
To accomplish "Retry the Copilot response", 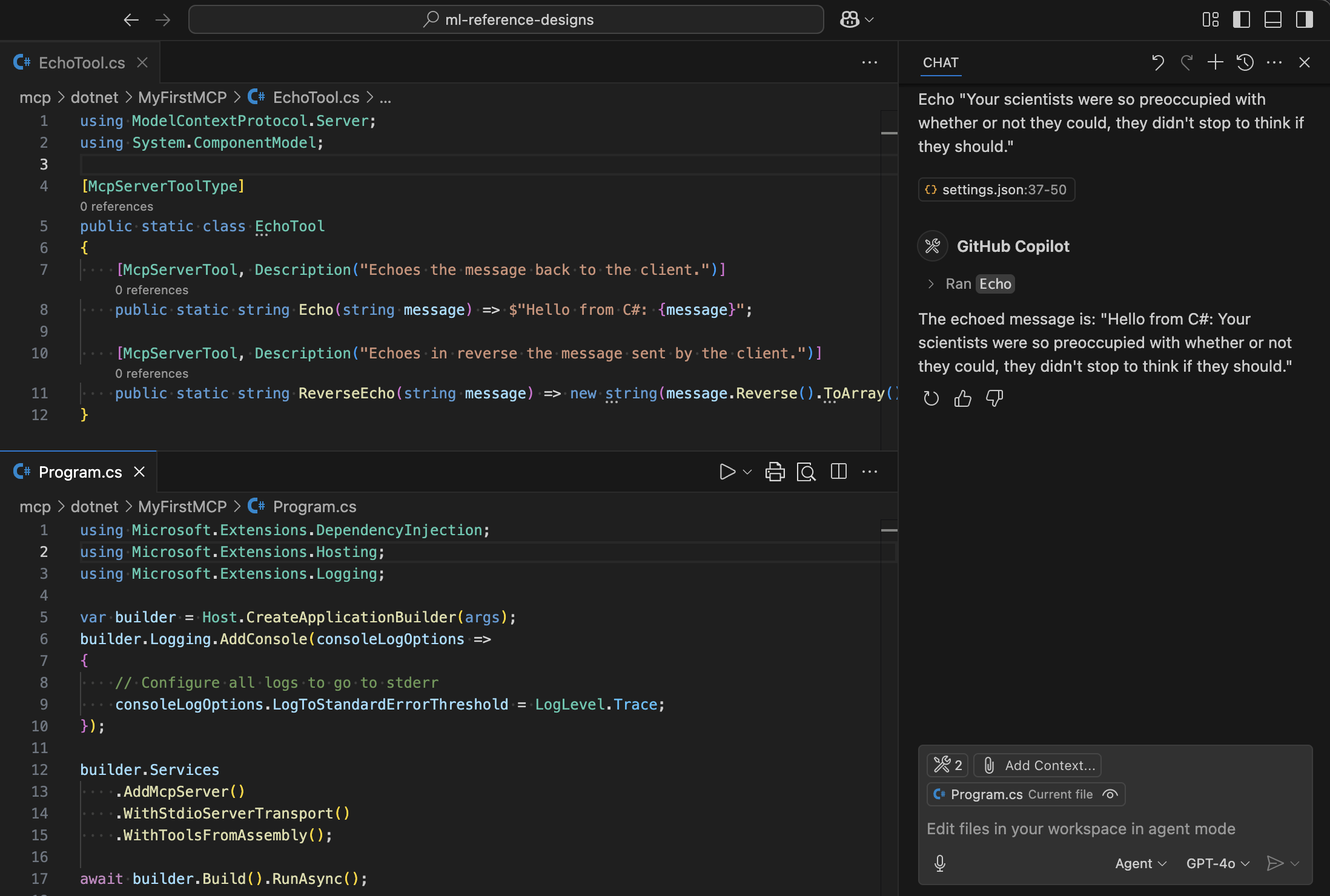I will tap(931, 398).
